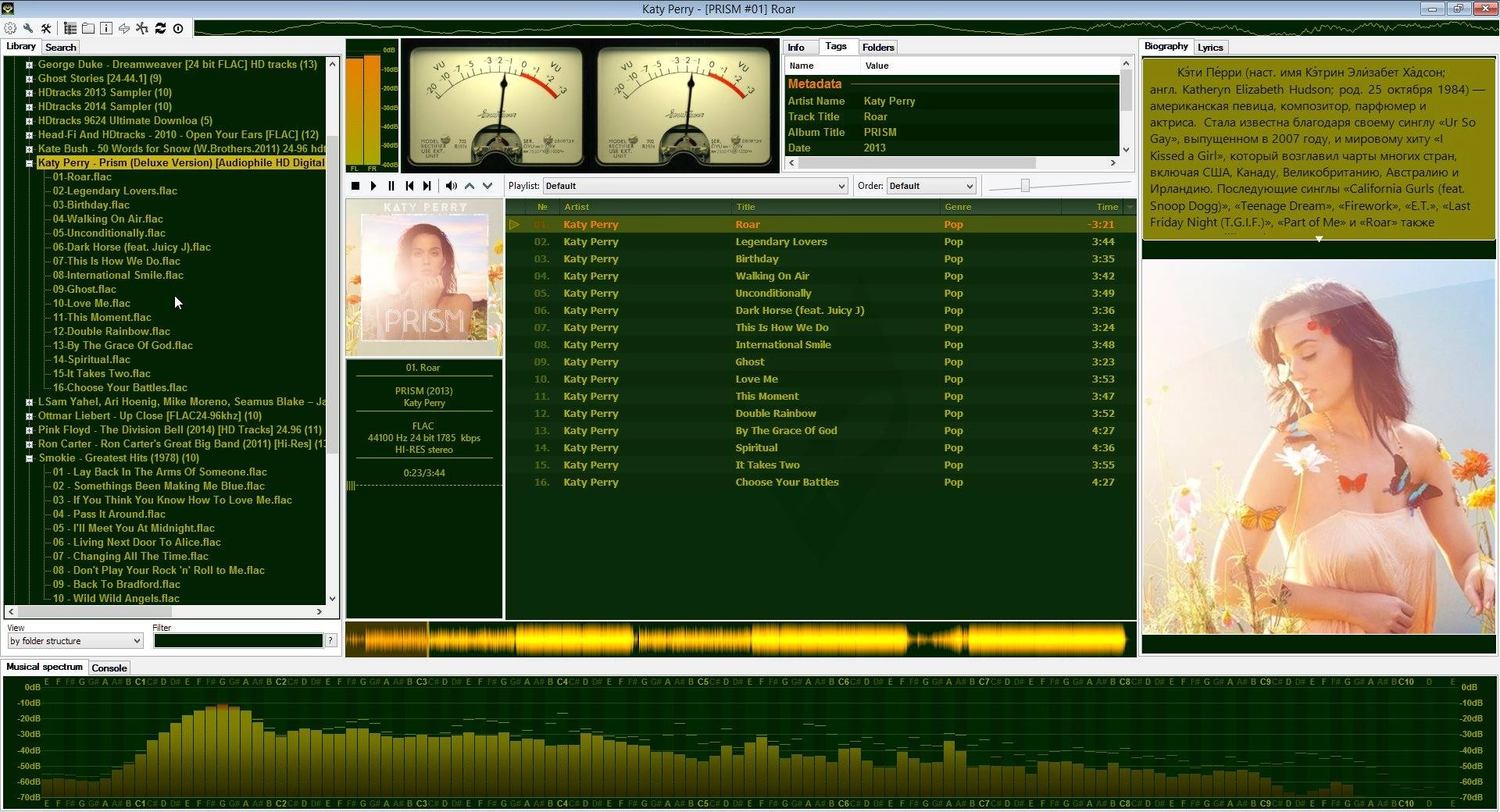Open the Folders tab

(x=878, y=48)
